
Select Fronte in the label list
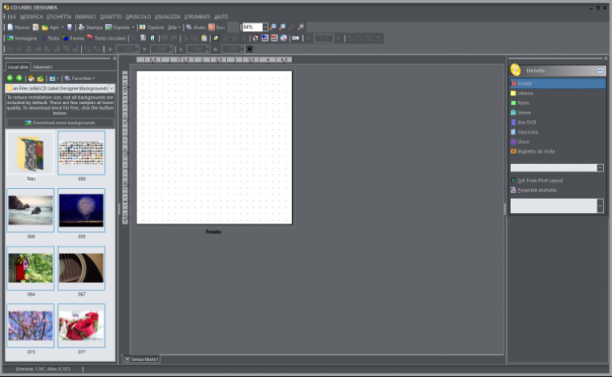[558, 84]
